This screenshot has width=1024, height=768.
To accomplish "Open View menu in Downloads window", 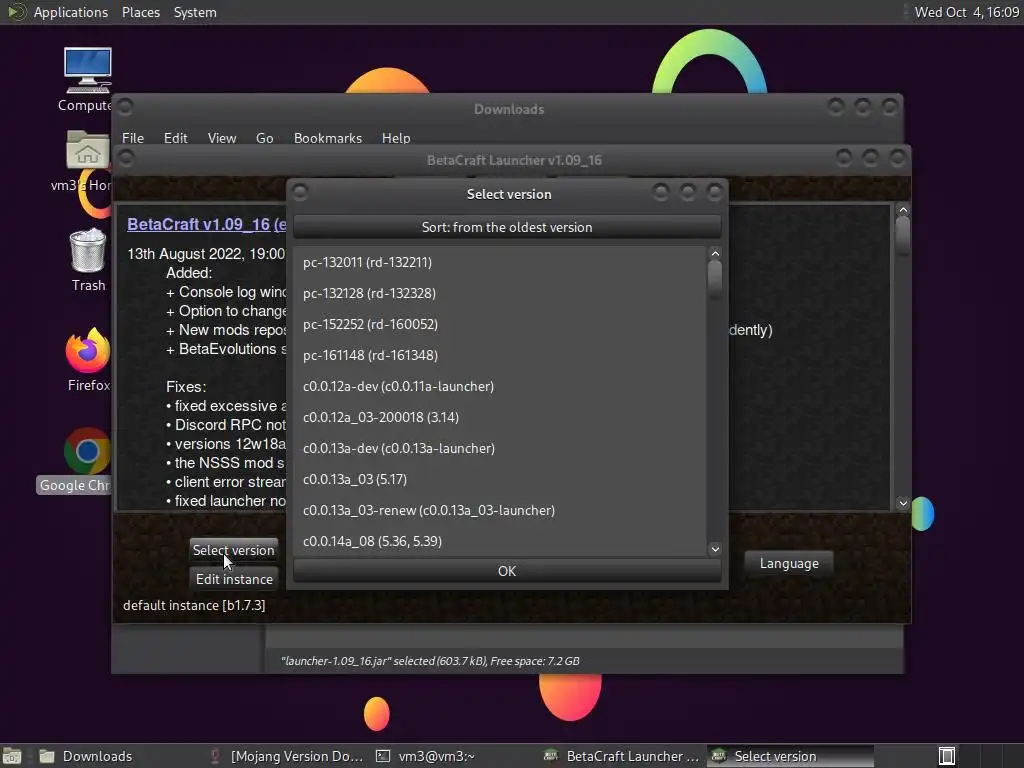I will 222,138.
